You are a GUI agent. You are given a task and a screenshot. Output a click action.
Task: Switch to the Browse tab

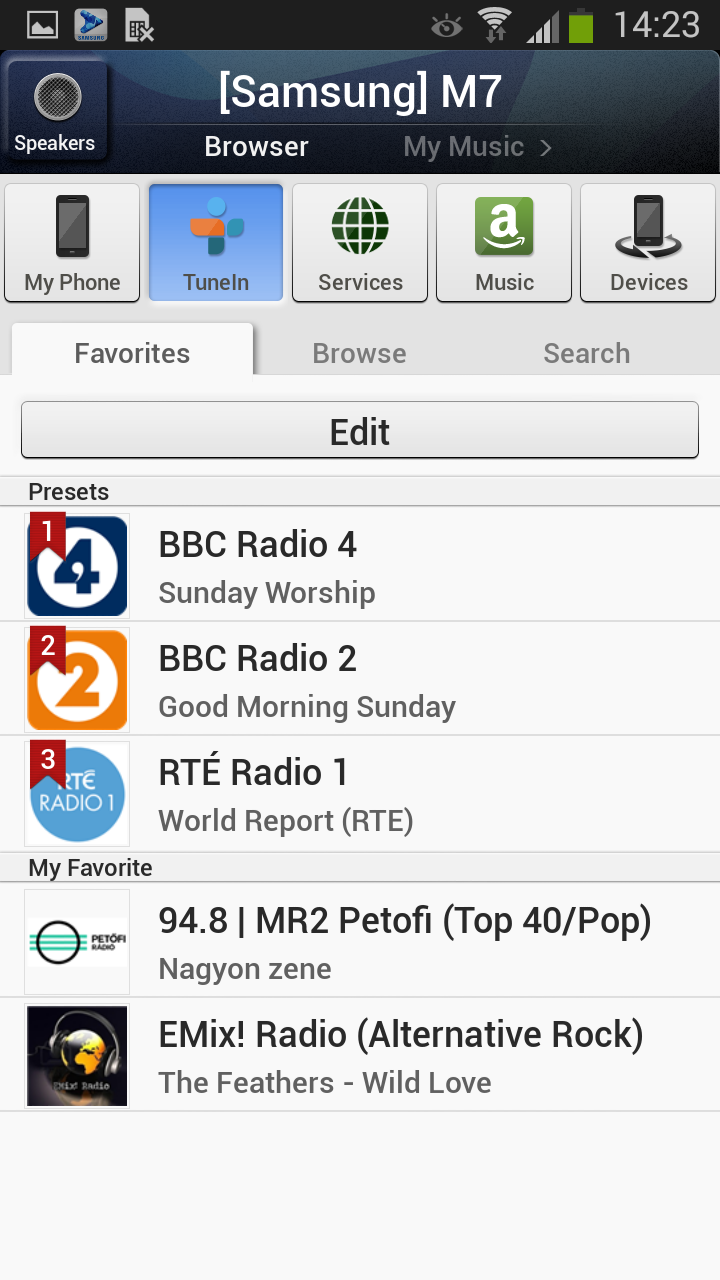[x=359, y=353]
